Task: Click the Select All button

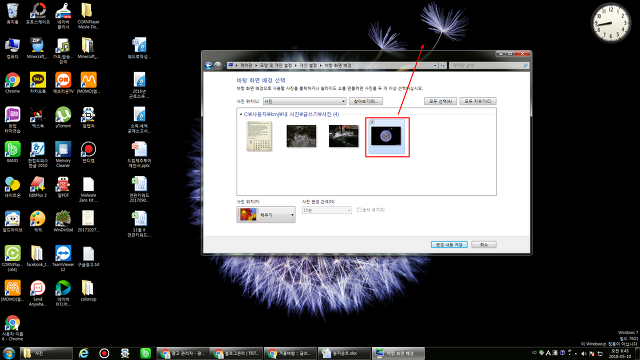Action: (x=440, y=101)
